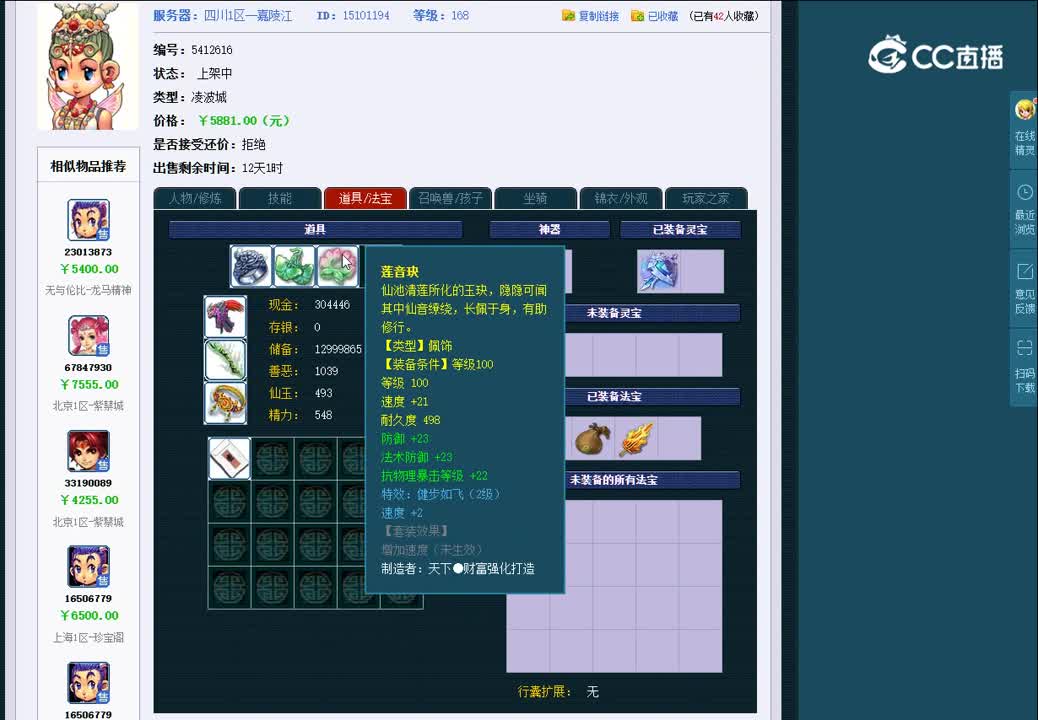The height and width of the screenshot is (720, 1038).
Task: Click the 莲音玦 tooltip title
Action: click(400, 271)
